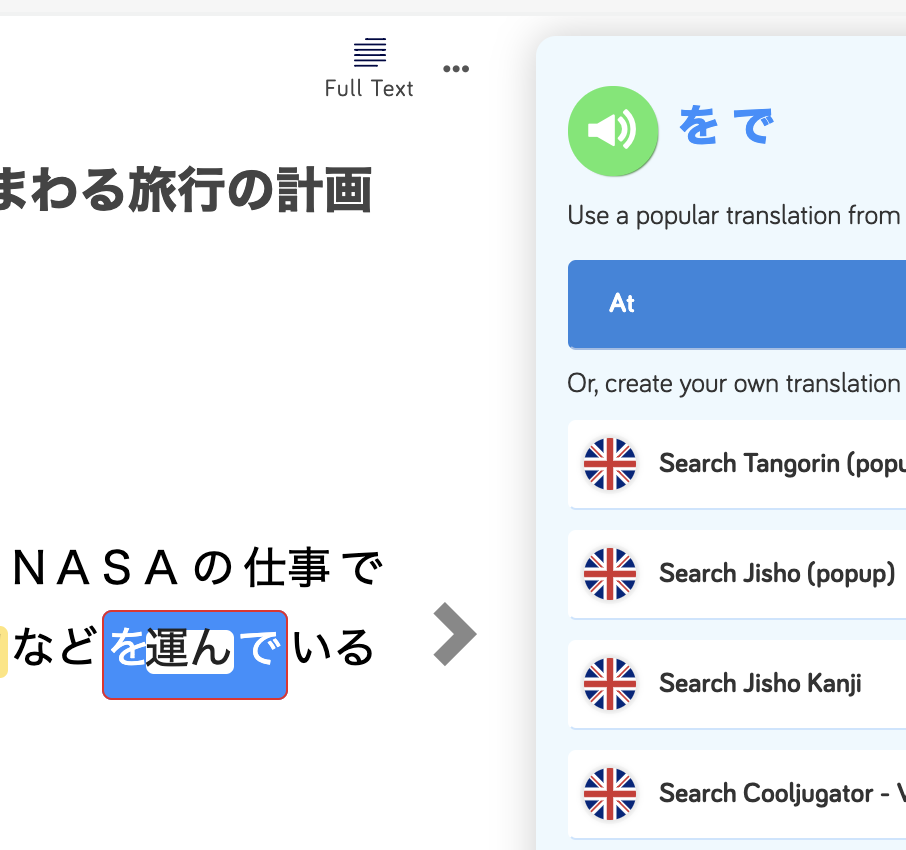Open Search Tangorin popup dictionary

point(737,464)
